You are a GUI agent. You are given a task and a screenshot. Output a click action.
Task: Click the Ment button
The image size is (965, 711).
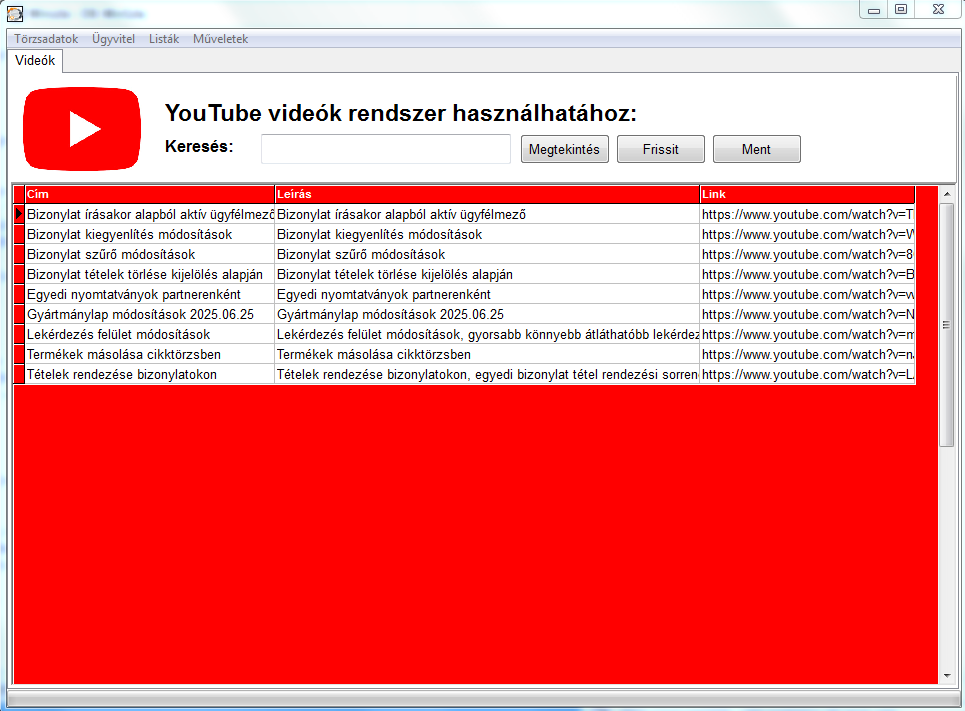pos(756,149)
